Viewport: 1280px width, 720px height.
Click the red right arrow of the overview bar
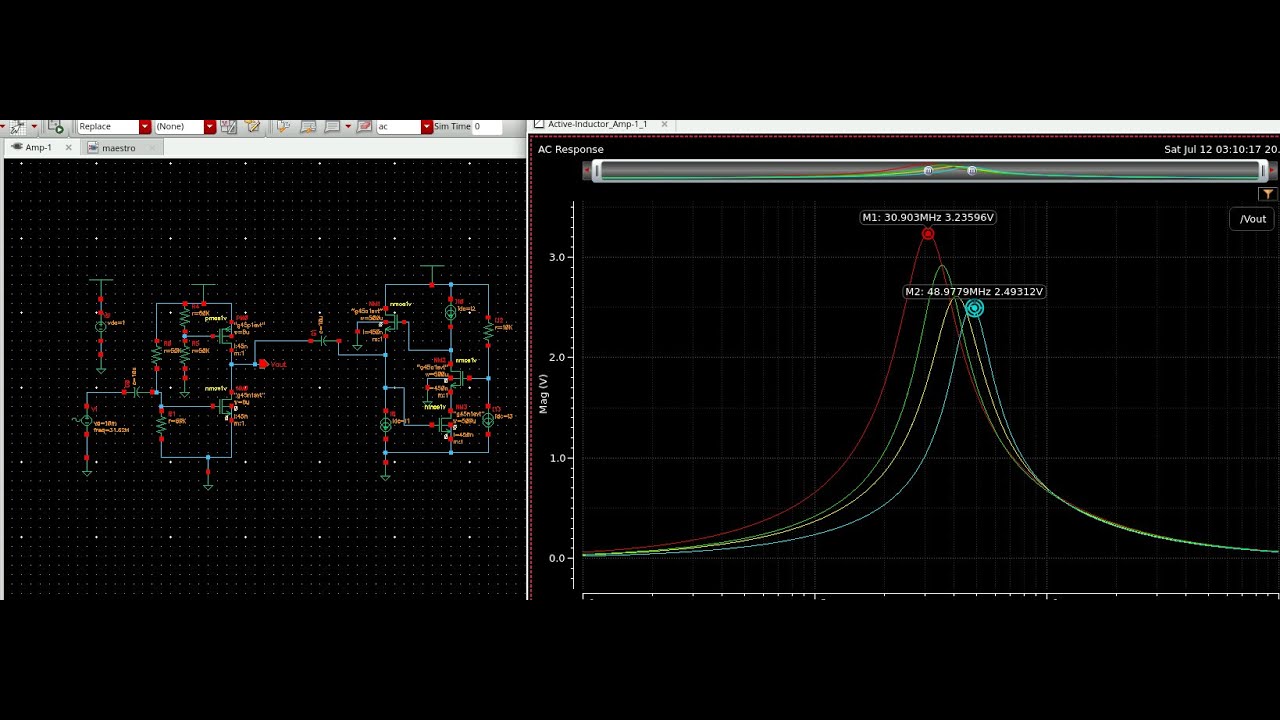coord(1272,171)
